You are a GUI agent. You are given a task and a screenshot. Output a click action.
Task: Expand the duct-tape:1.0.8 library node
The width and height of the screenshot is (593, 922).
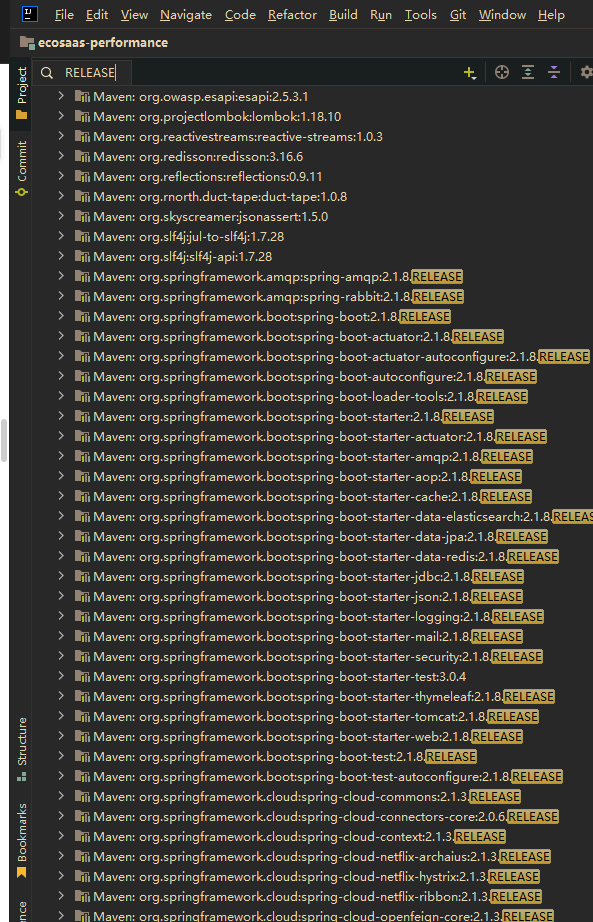point(61,196)
